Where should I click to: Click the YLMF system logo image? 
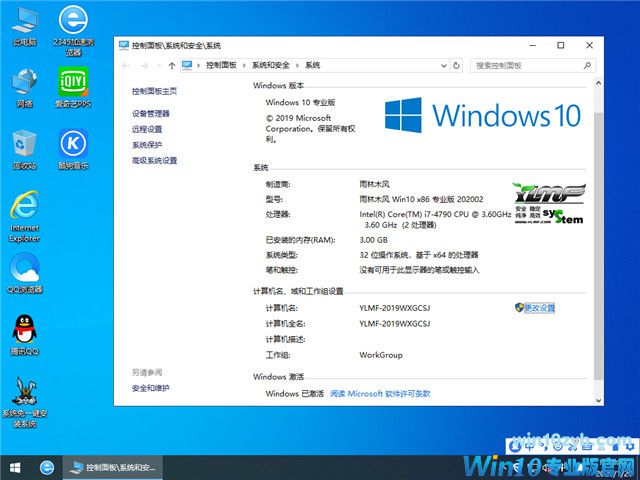pos(549,203)
